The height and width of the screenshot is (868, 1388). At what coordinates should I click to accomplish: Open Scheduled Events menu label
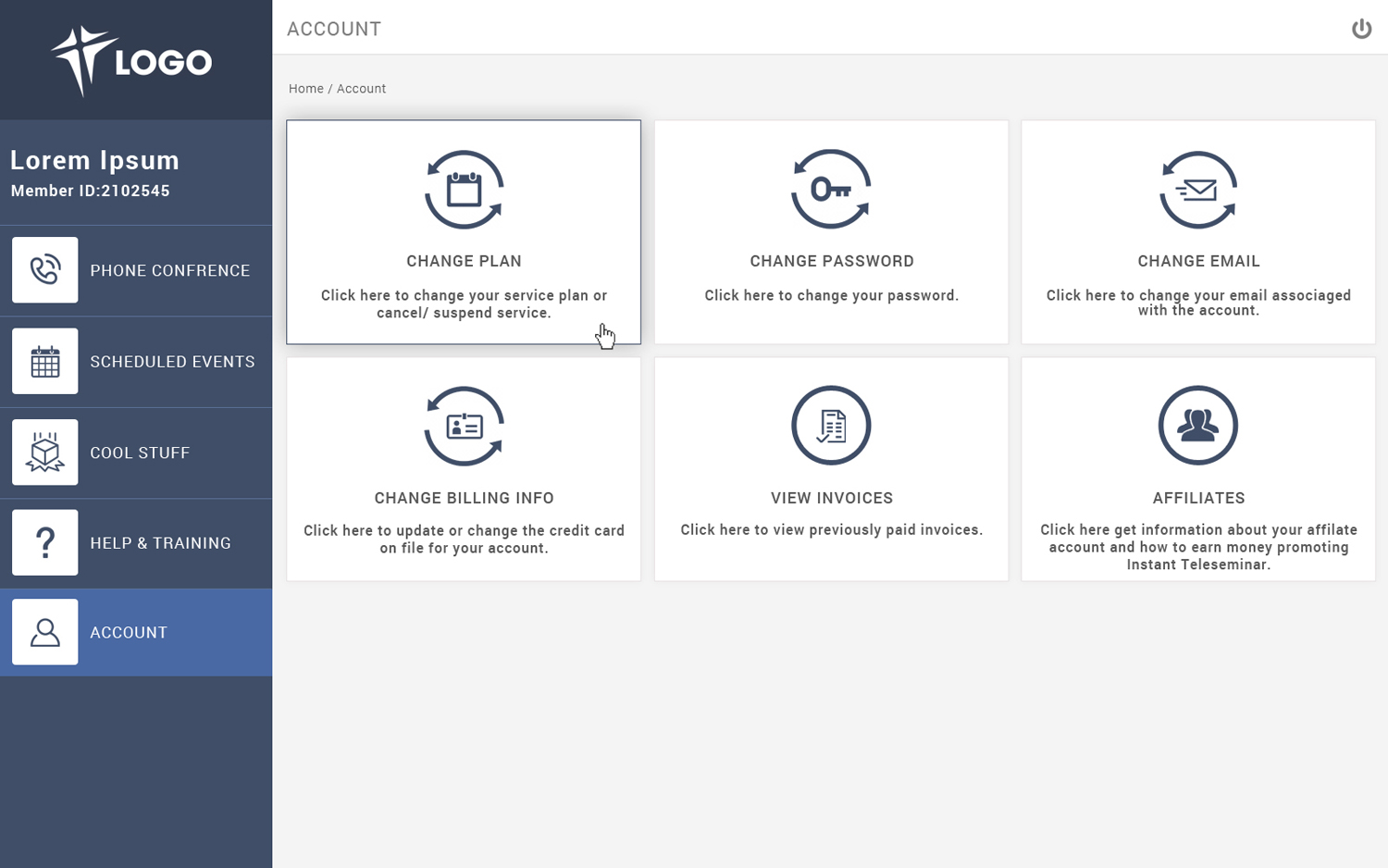point(173,361)
